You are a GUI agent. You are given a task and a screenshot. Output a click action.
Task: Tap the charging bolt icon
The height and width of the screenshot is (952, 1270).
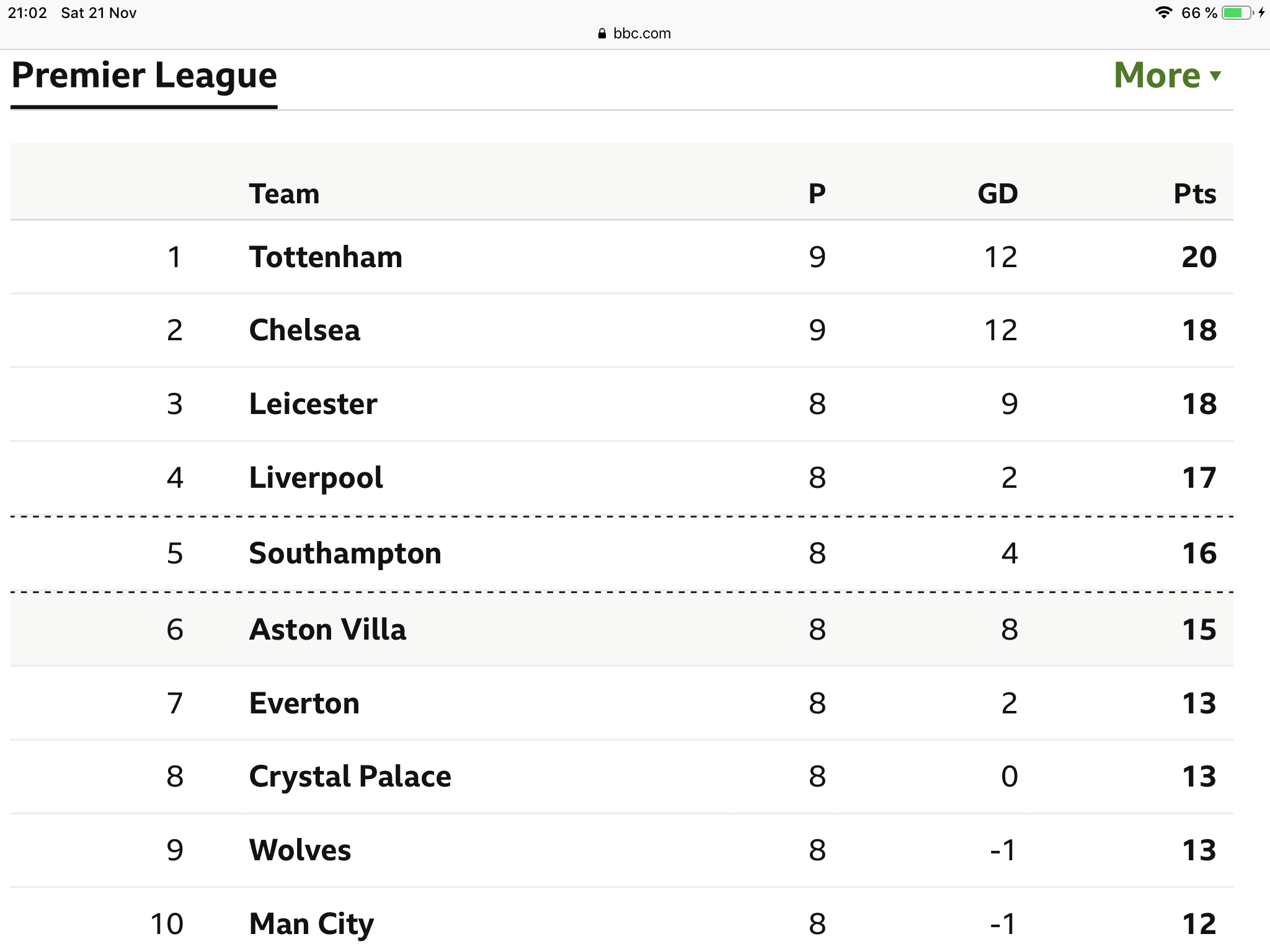tap(1261, 13)
